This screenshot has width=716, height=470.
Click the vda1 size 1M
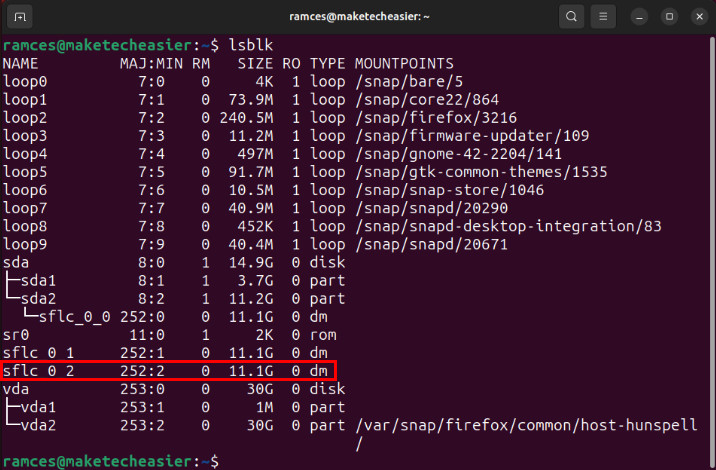pos(264,407)
